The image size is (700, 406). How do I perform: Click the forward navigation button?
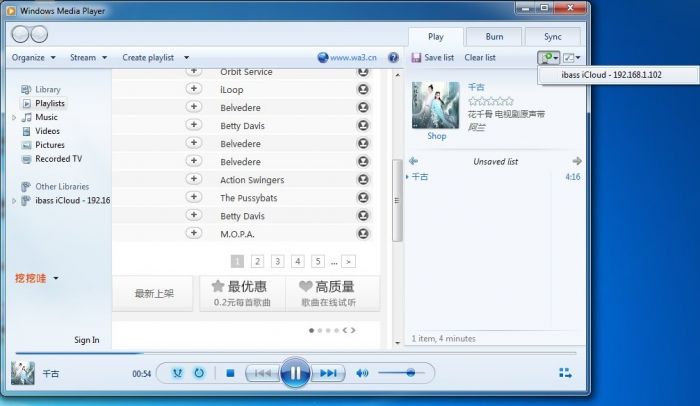[x=39, y=34]
